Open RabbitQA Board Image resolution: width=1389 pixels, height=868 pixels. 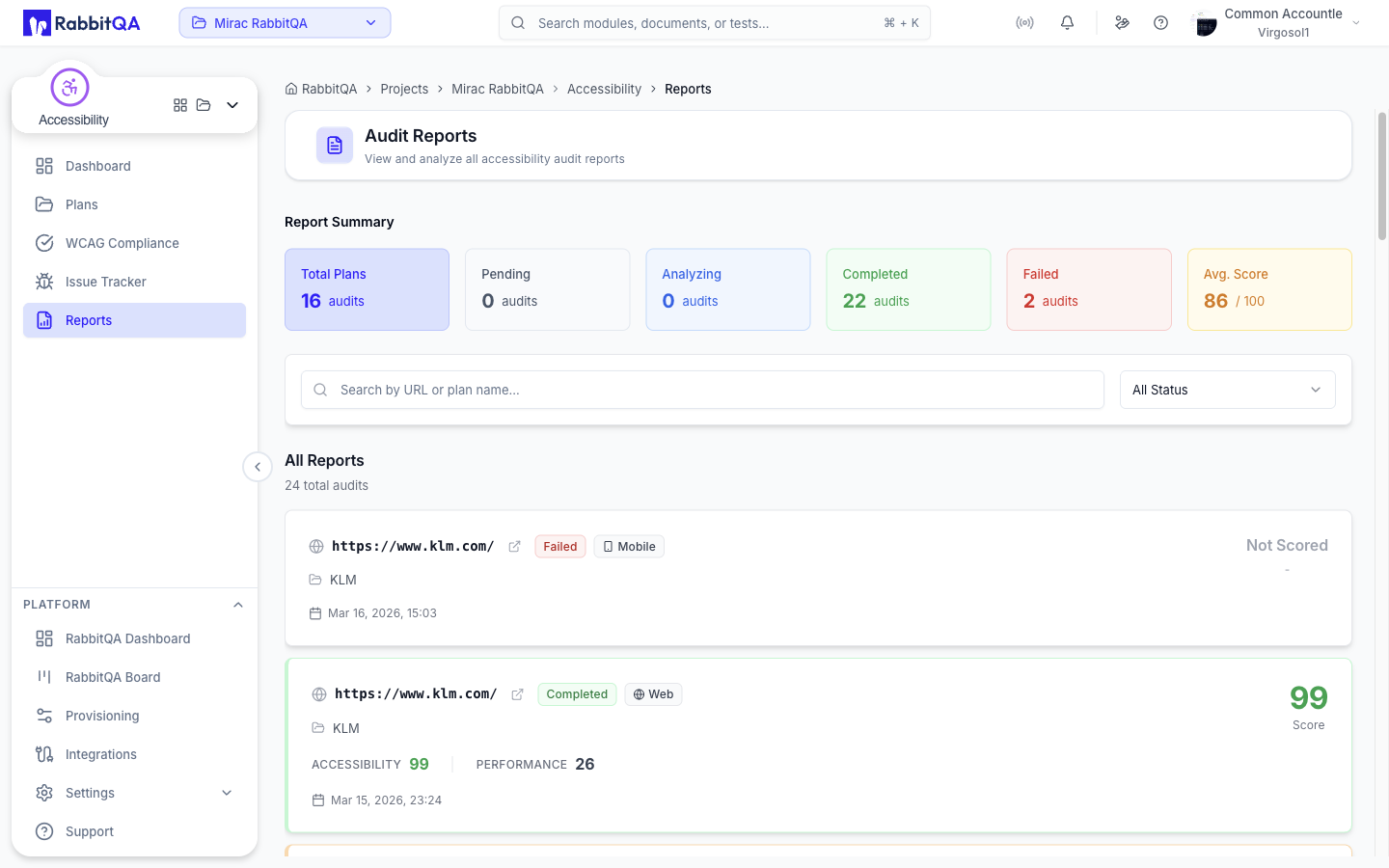coord(134,677)
